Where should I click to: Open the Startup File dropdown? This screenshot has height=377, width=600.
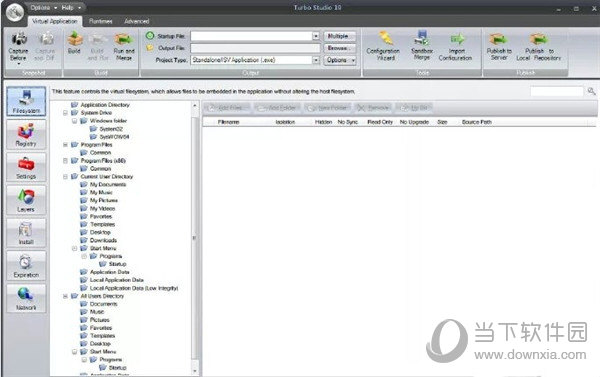(x=316, y=36)
